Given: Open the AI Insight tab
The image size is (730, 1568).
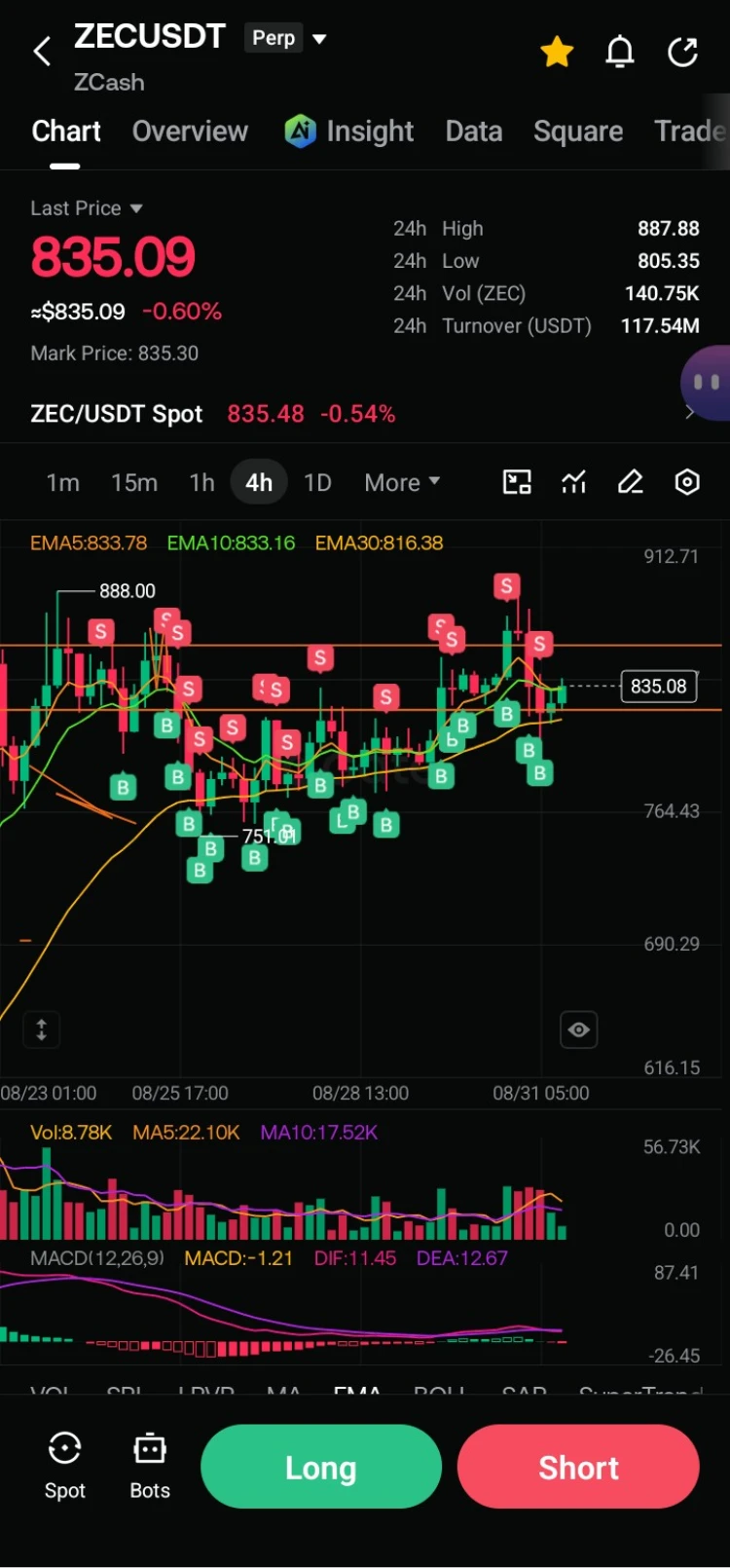Looking at the screenshot, I should click(x=349, y=131).
